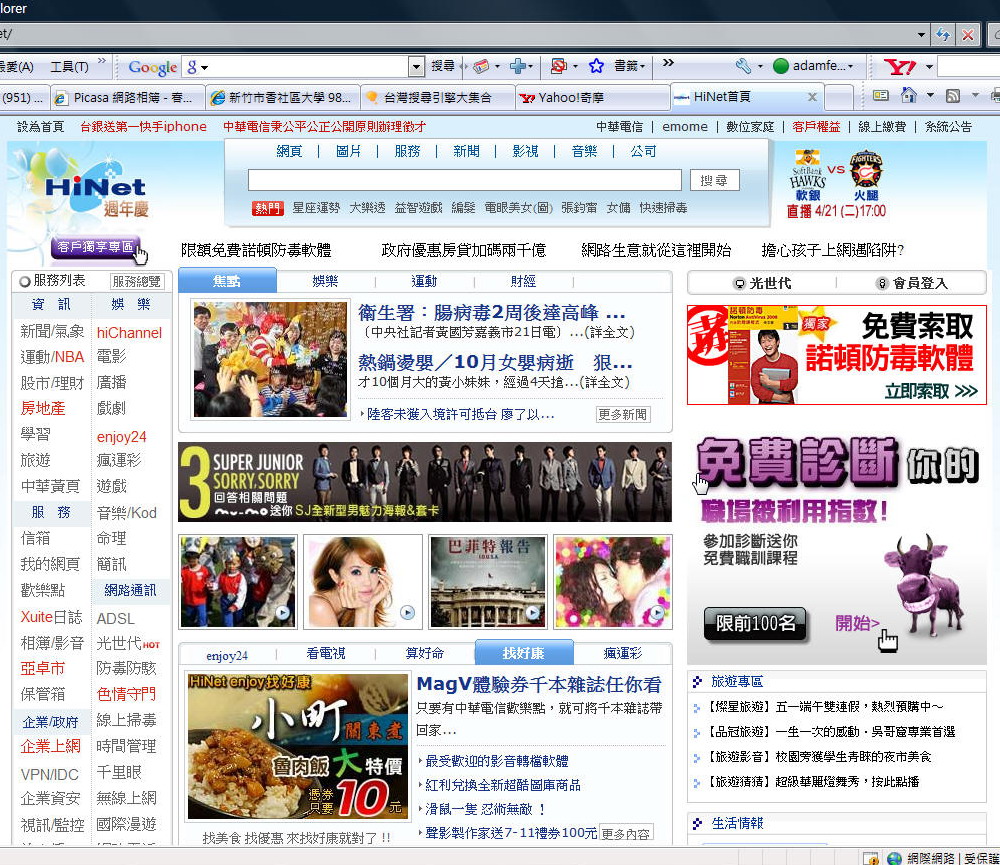
Task: Click the Google toolbar wrench settings icon
Action: point(743,66)
